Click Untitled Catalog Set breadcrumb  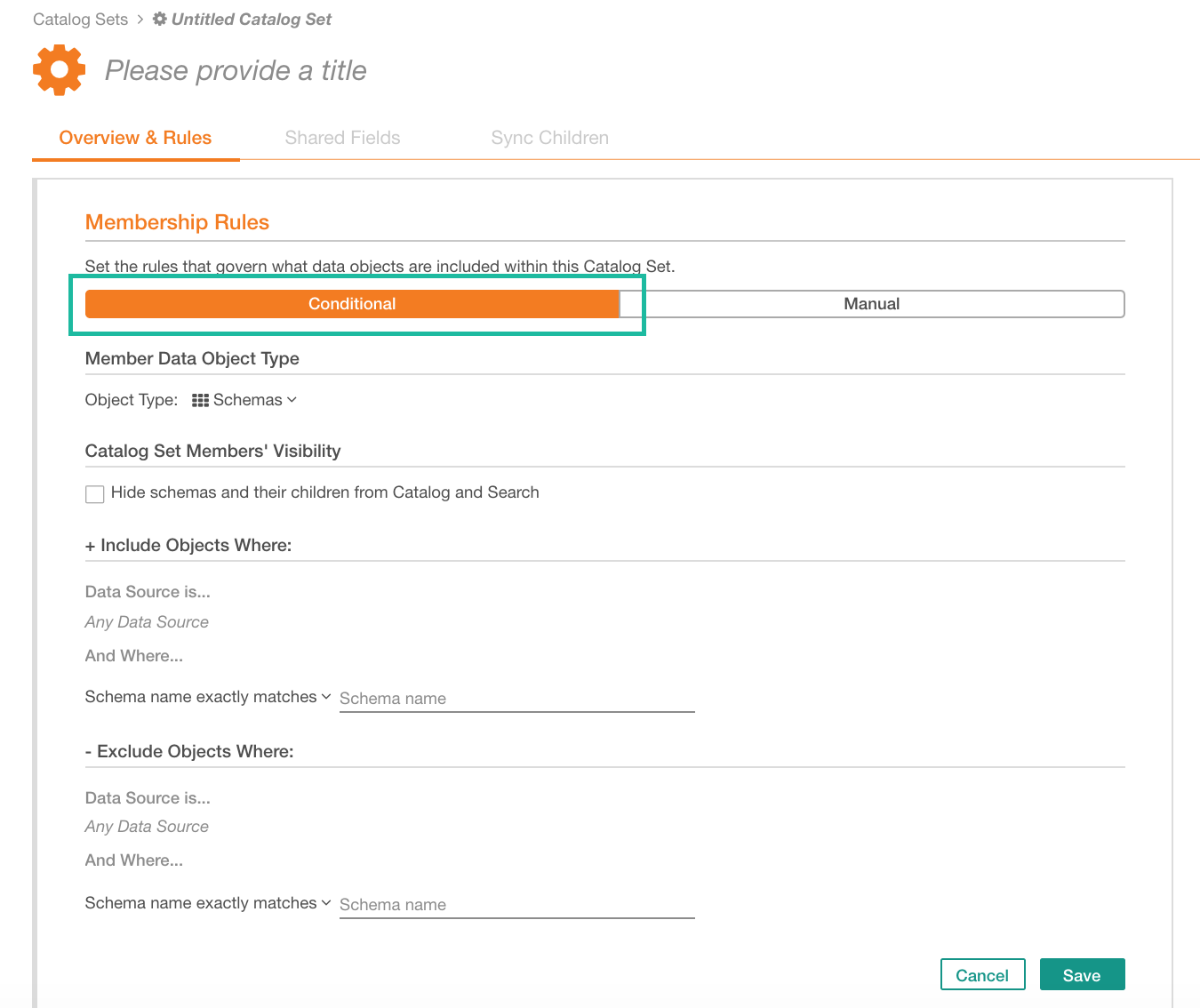pyautogui.click(x=251, y=19)
